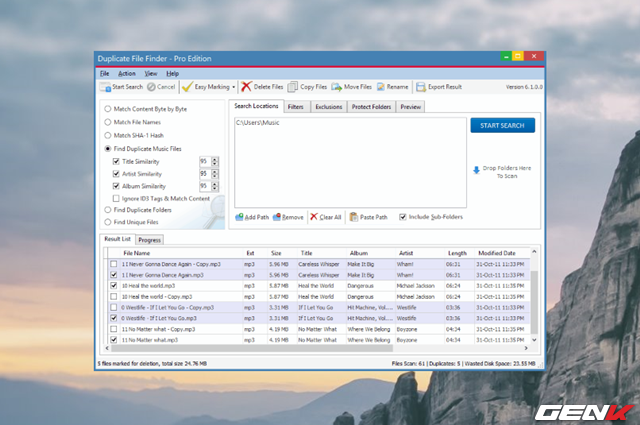Enable Ignore ID3 Tags & Match Content

coord(116,198)
